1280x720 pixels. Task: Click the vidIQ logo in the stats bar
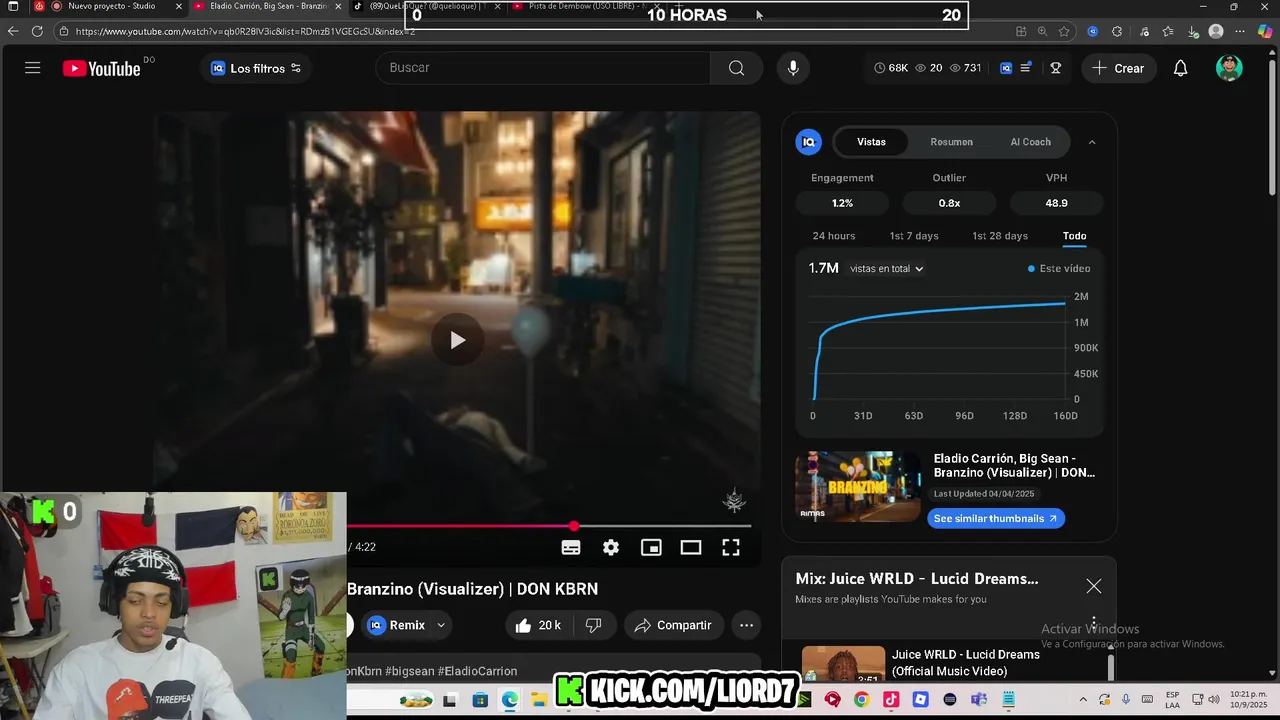click(1006, 68)
